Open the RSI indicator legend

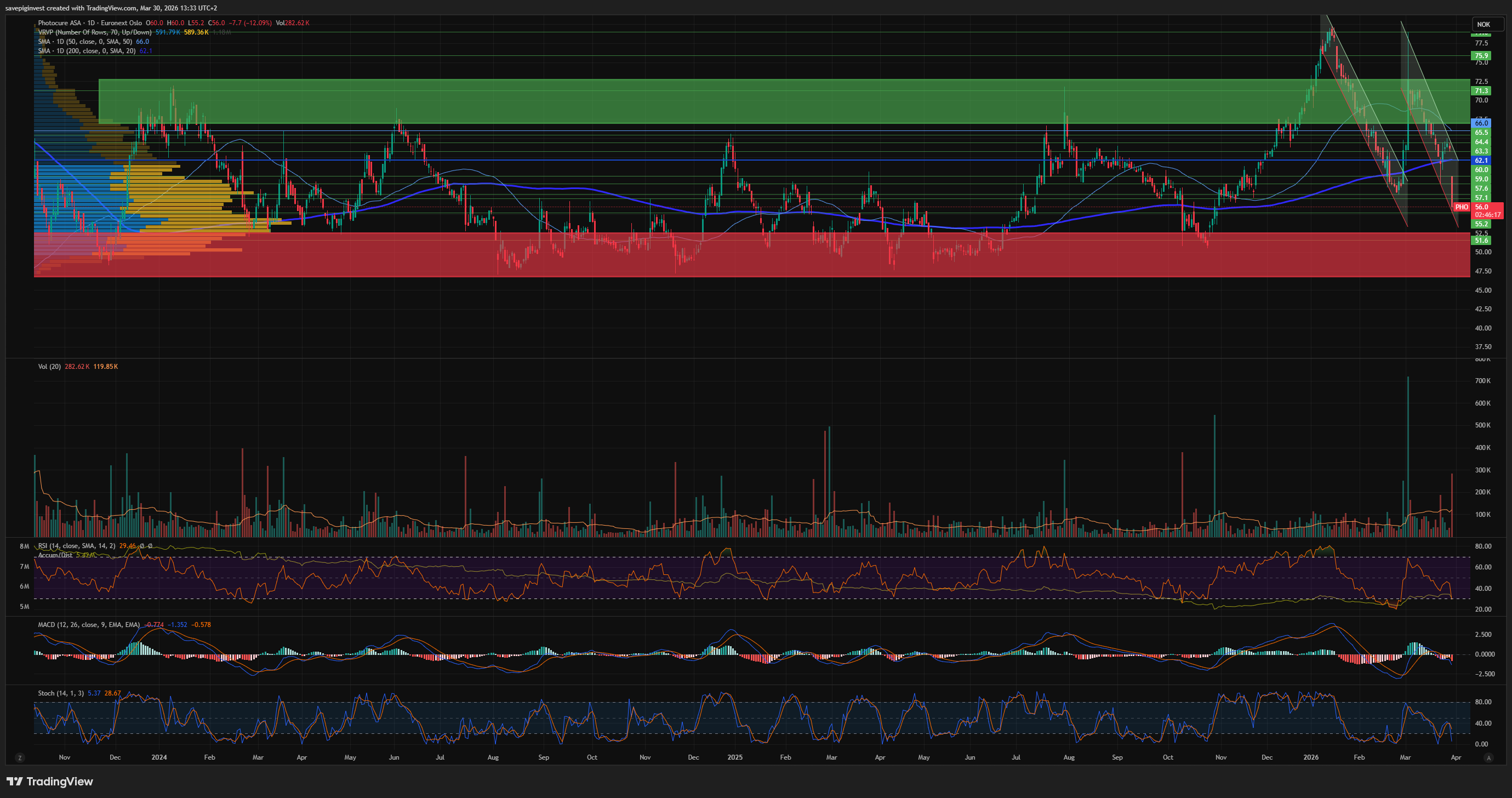coord(76,545)
